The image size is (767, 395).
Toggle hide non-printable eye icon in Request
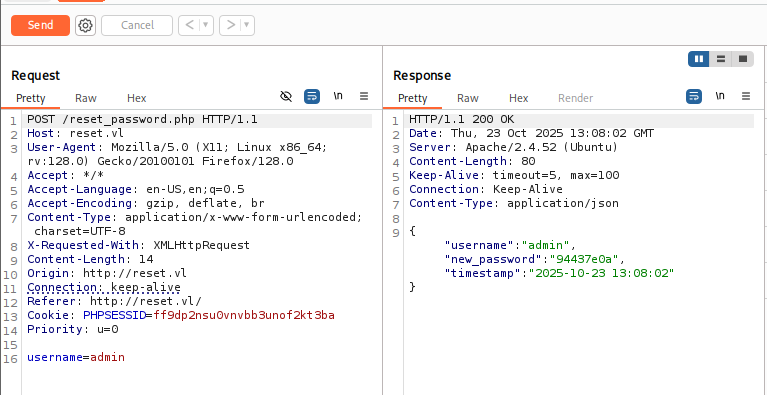point(286,96)
